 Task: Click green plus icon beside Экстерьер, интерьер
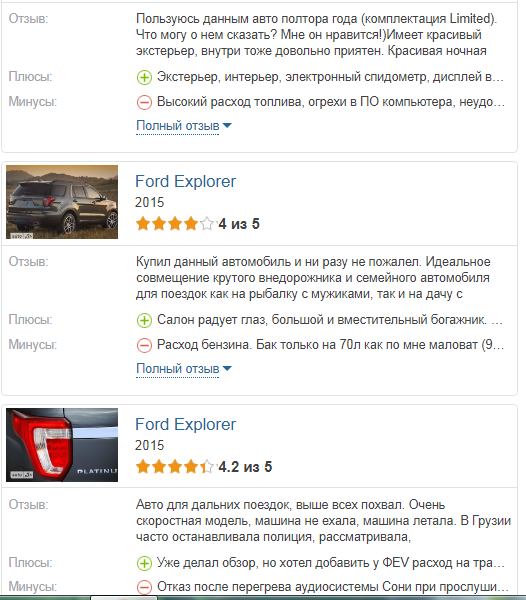point(144,78)
